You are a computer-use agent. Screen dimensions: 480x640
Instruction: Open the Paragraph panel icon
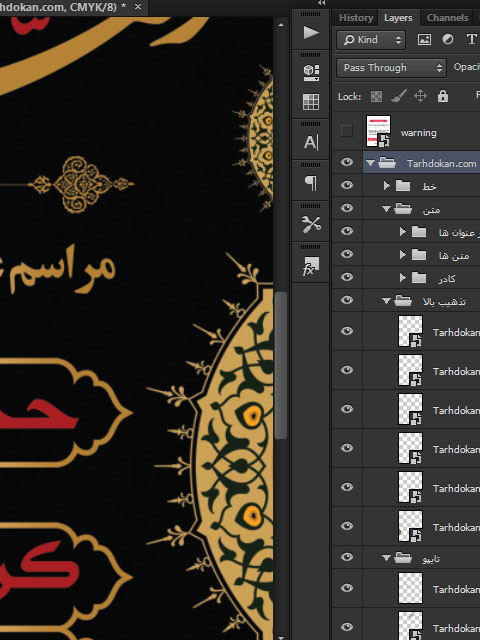311,183
